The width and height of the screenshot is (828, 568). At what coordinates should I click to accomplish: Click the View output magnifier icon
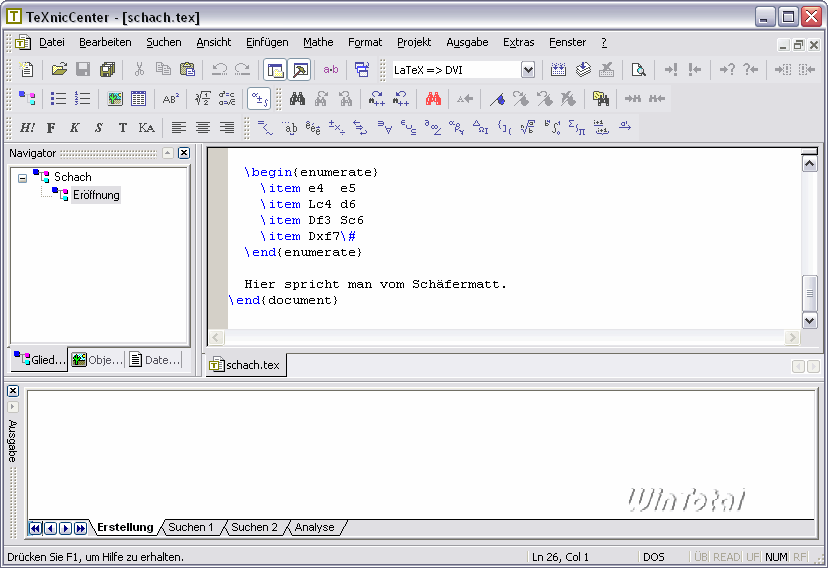[638, 70]
